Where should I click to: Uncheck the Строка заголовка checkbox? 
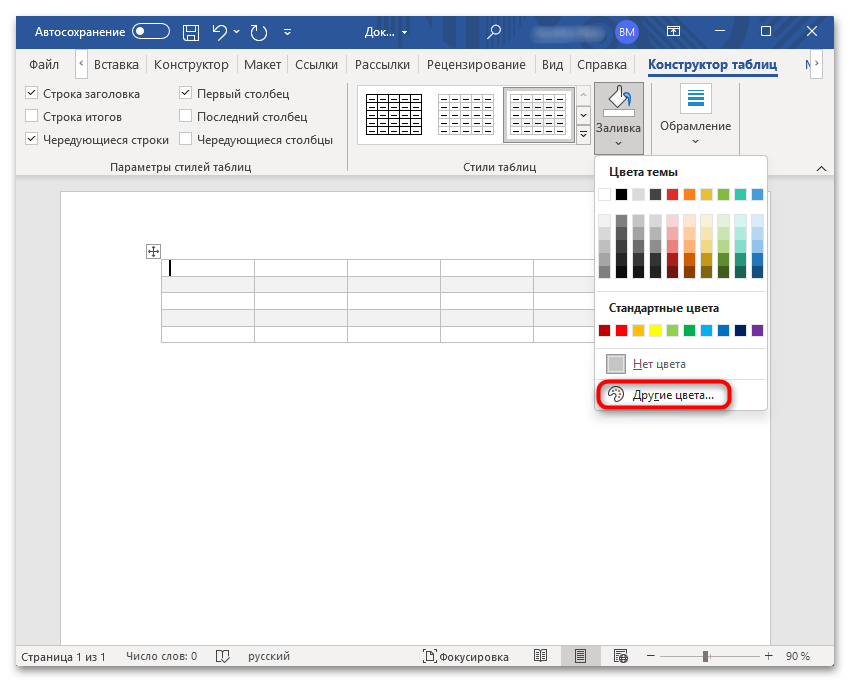click(x=32, y=94)
